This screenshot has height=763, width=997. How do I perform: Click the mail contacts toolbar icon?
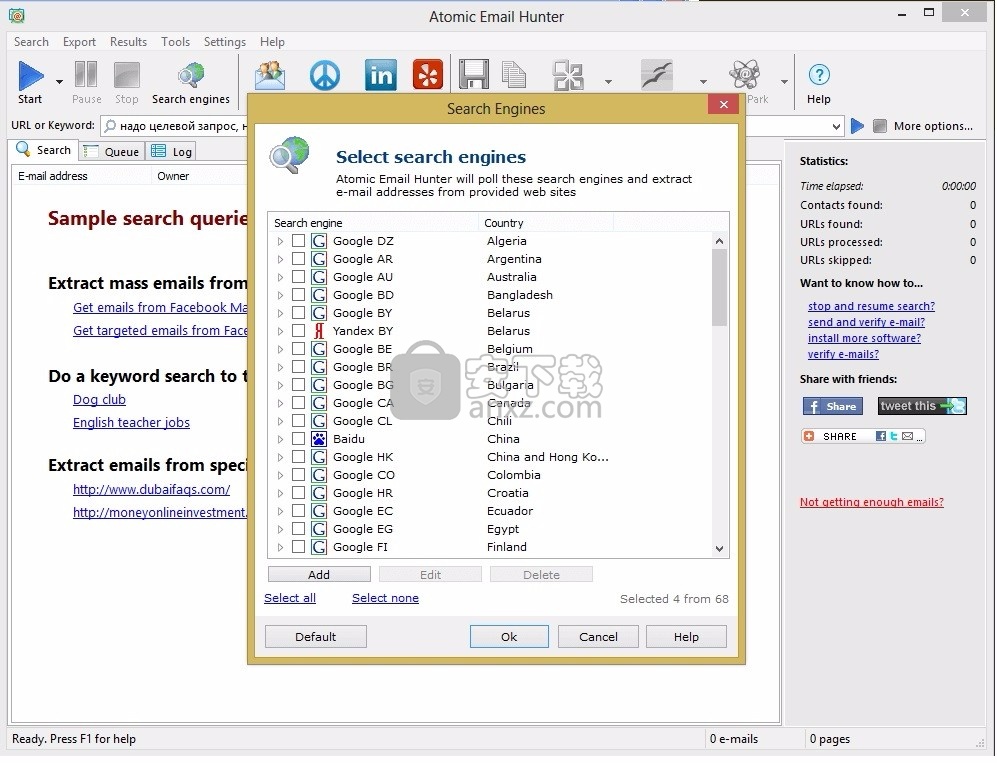[270, 75]
